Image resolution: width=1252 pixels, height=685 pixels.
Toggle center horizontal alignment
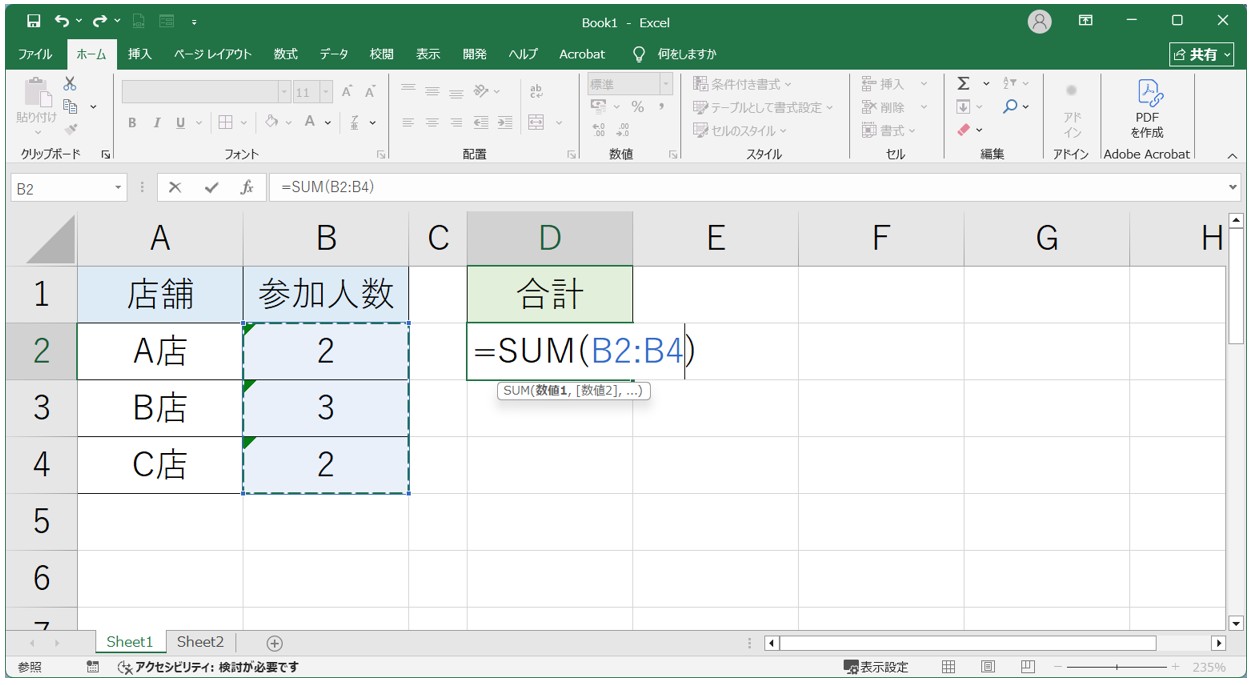point(432,123)
